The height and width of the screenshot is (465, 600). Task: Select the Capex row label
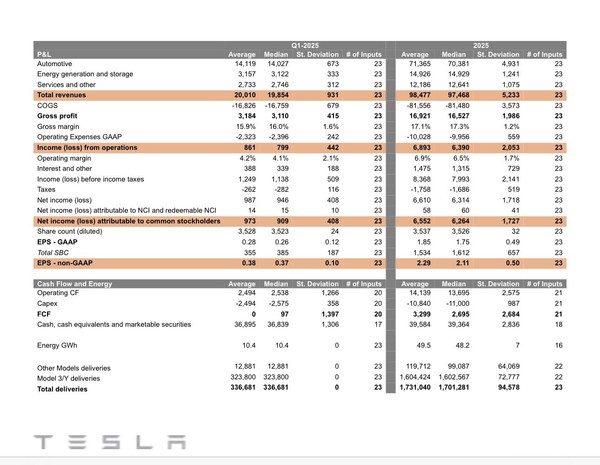pos(47,304)
